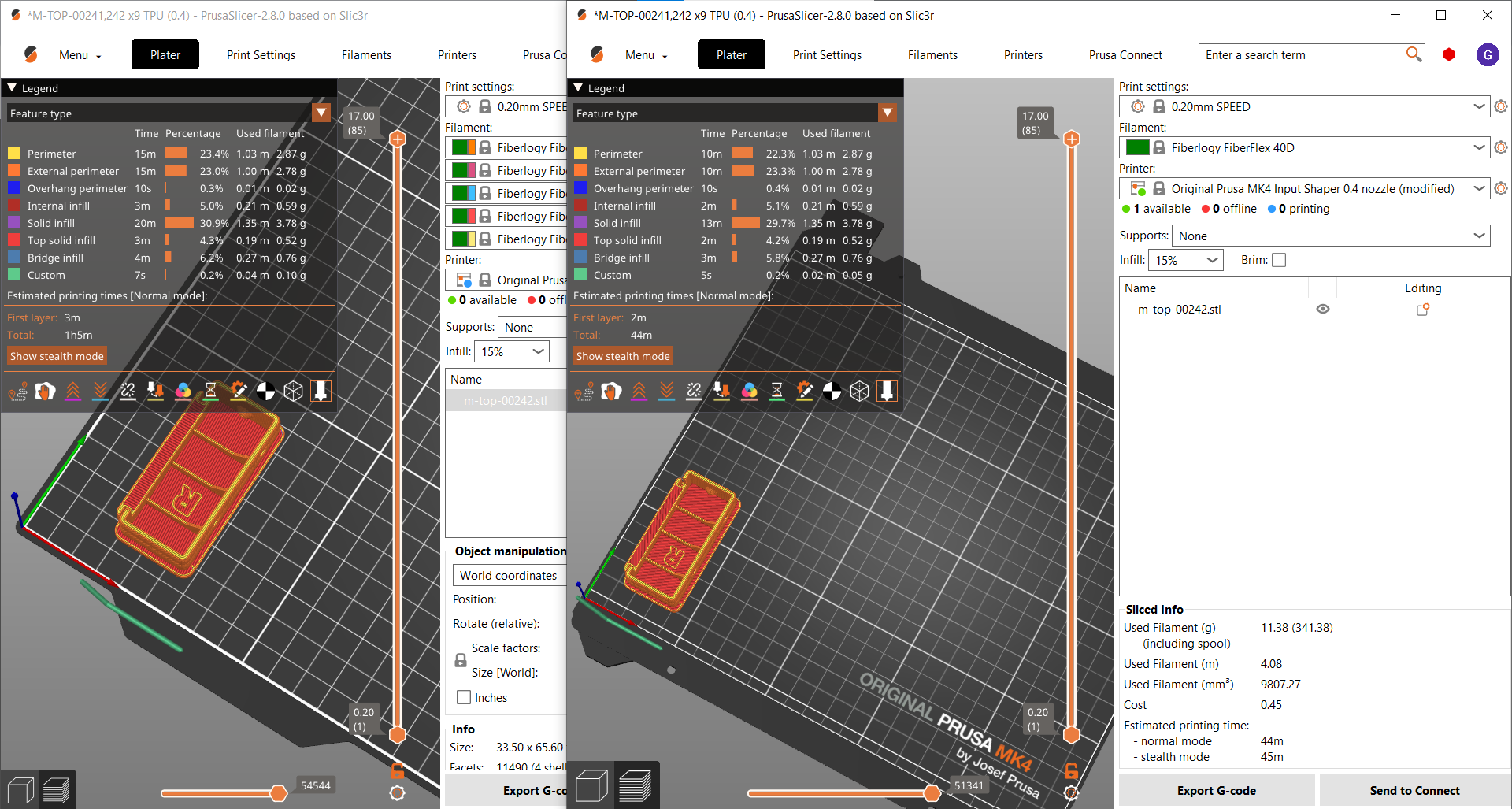Select m-top-00242.stl in right window object list

[1179, 310]
